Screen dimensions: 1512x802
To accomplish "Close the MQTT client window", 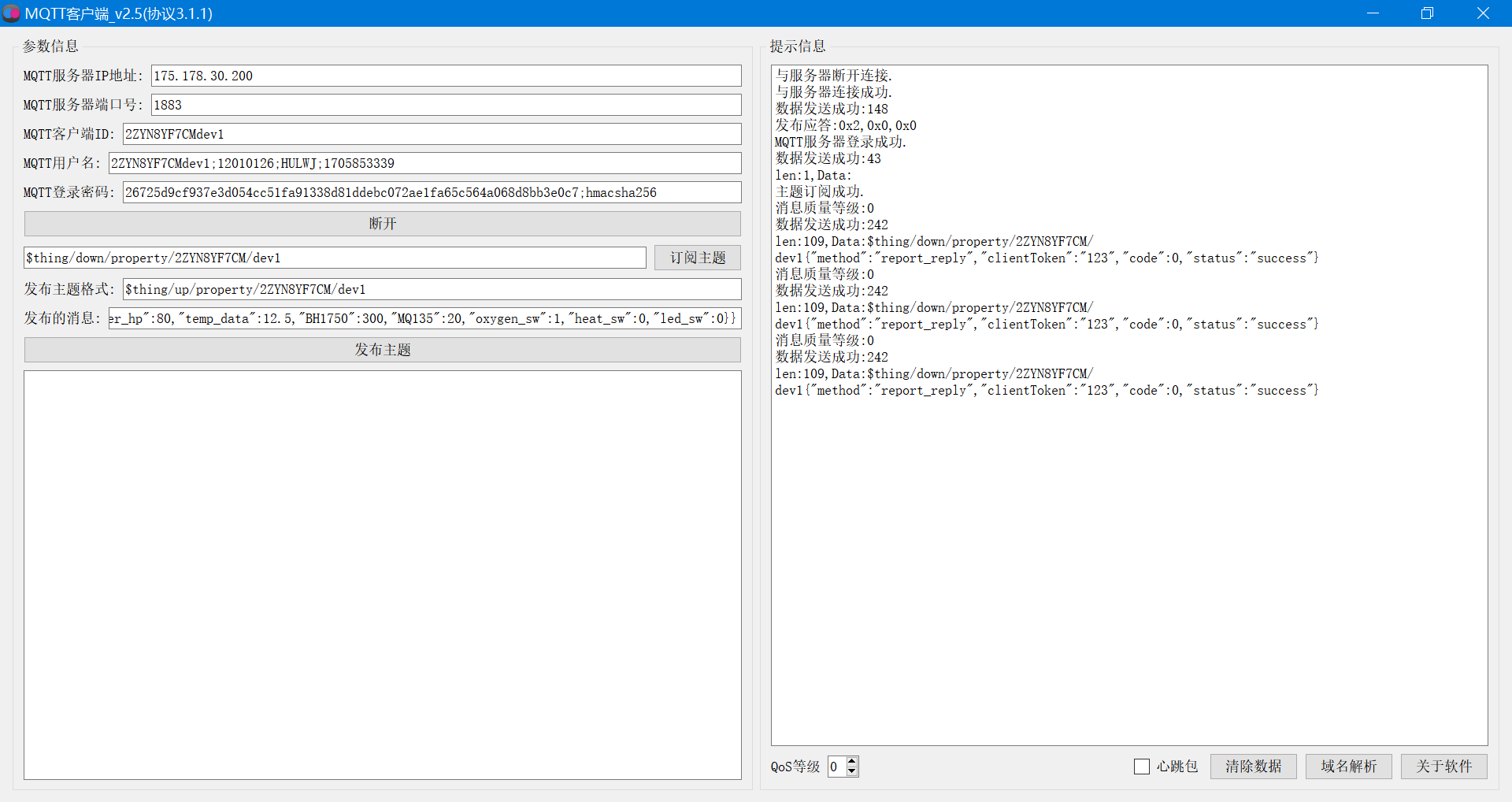I will 1483,13.
